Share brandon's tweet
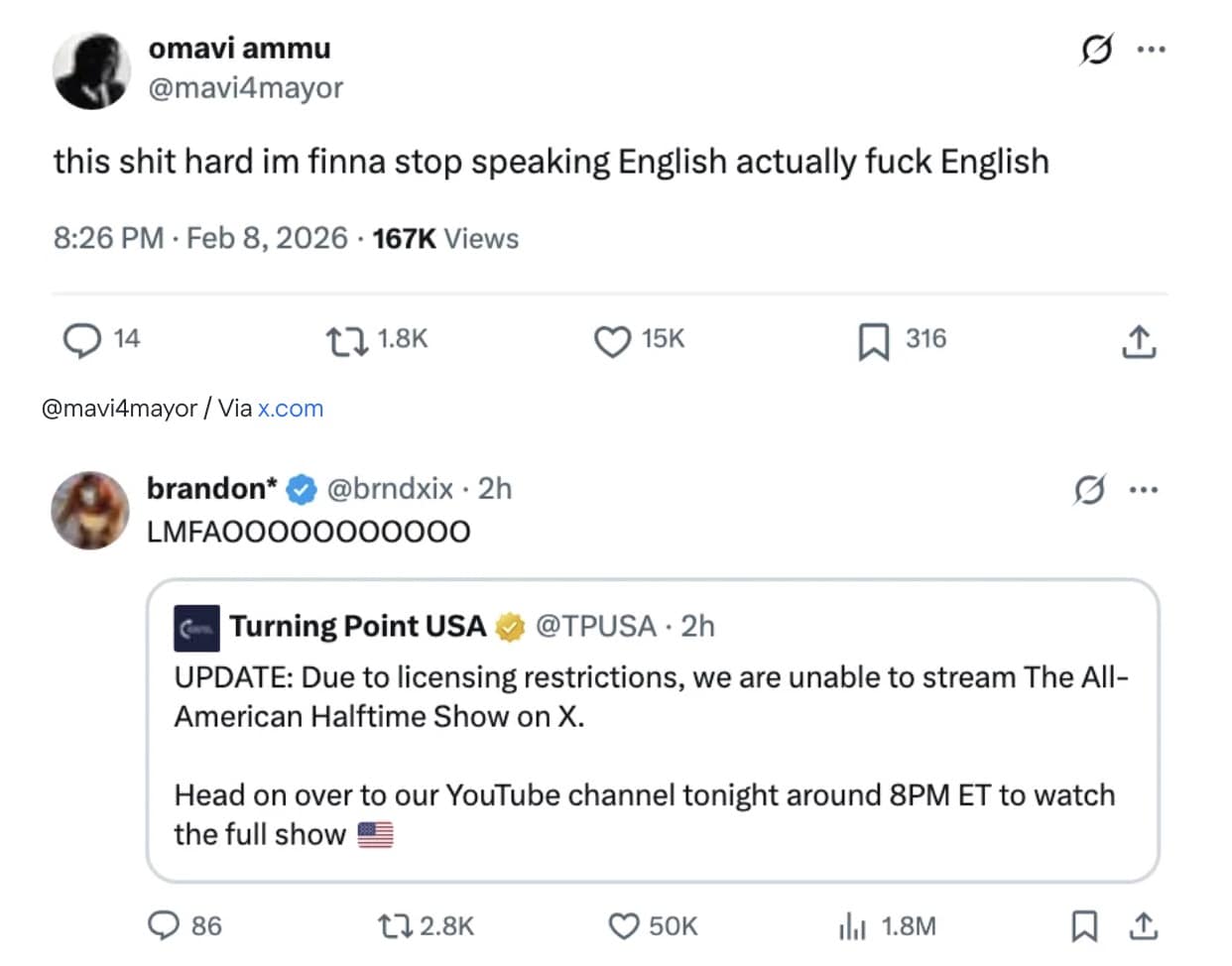 tap(1143, 926)
